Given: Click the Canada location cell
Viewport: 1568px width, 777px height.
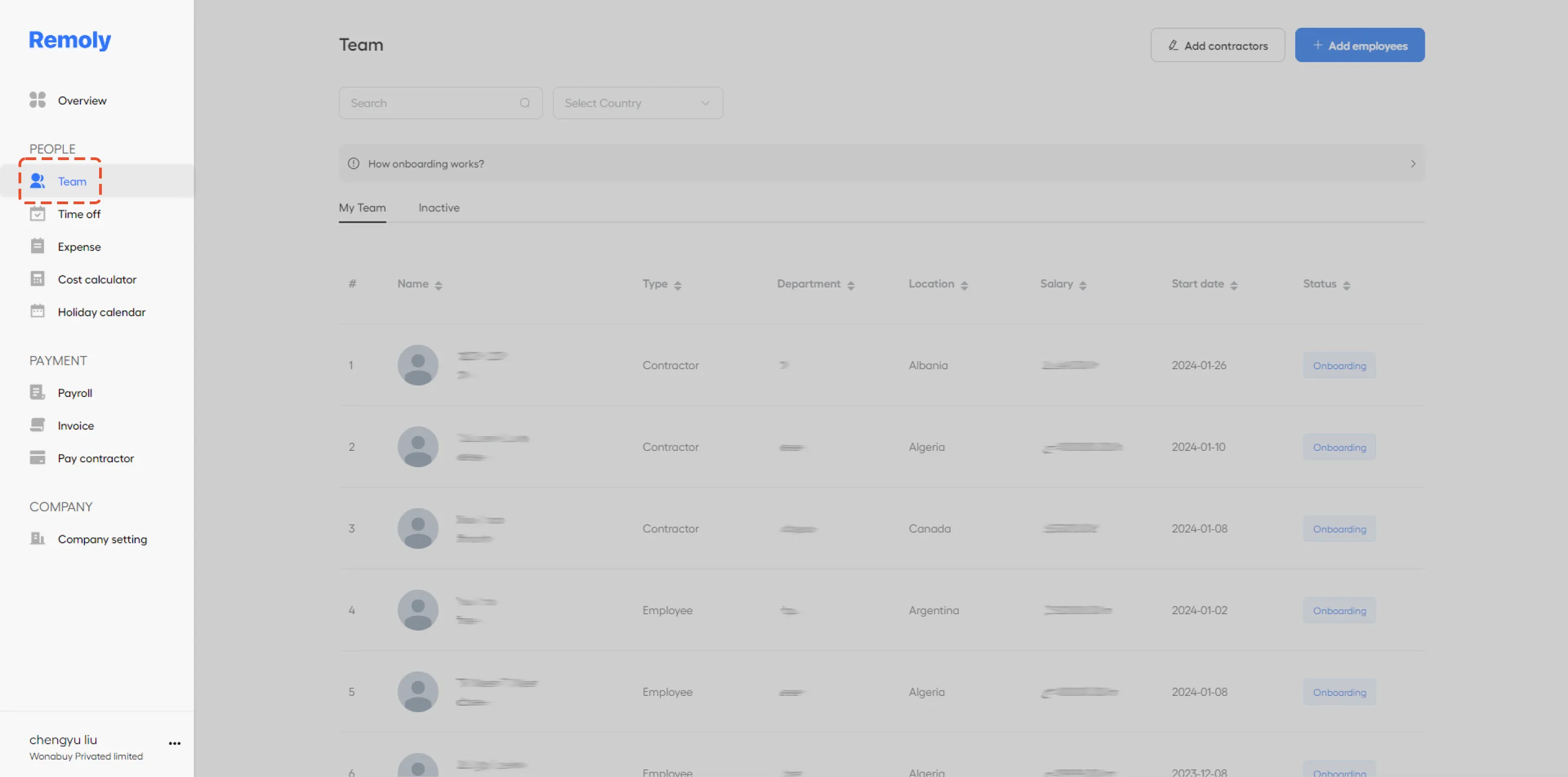Looking at the screenshot, I should click(x=929, y=528).
